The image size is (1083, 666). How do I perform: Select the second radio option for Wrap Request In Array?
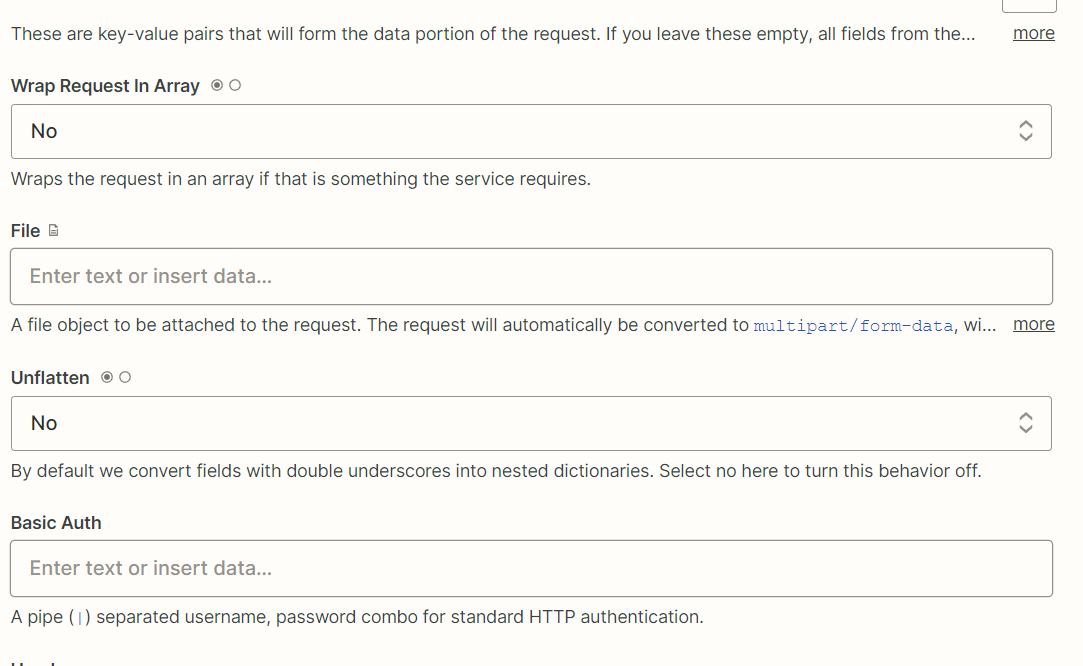[235, 86]
